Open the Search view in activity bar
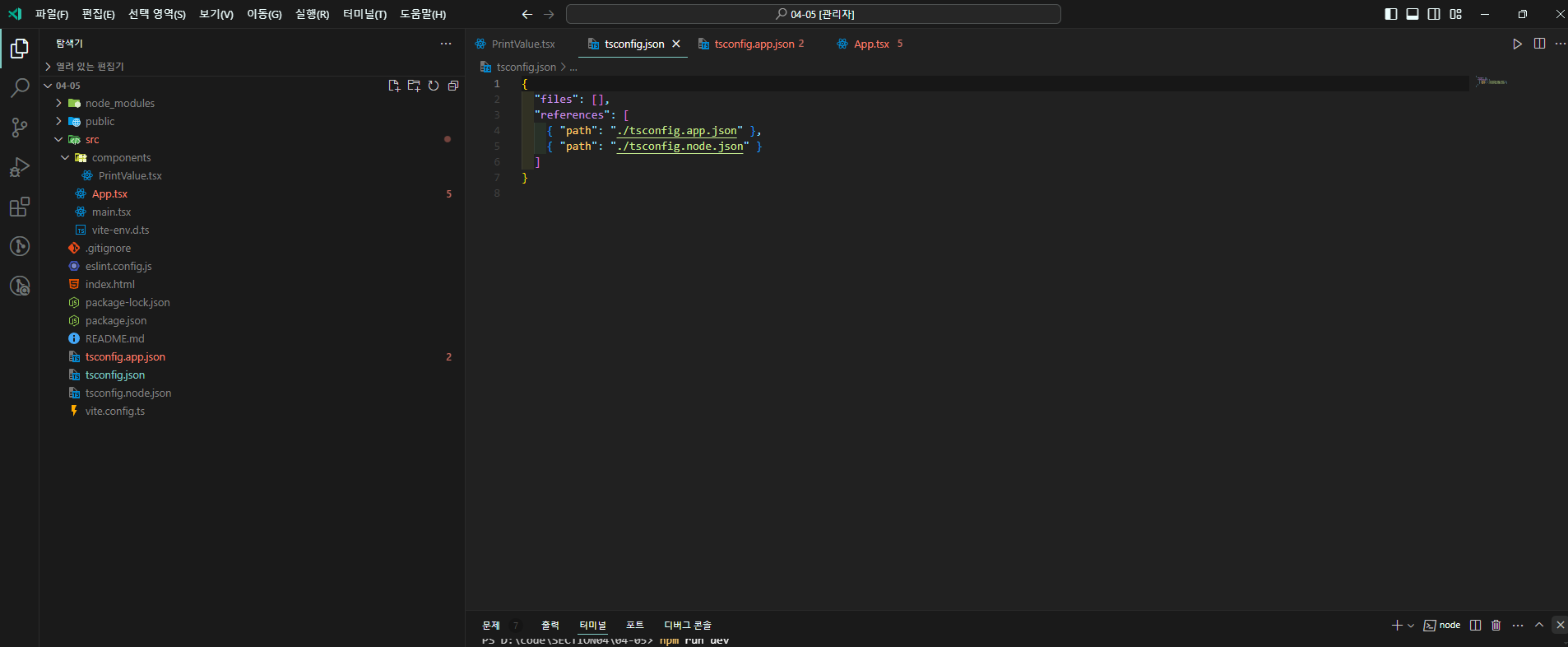The height and width of the screenshot is (647, 1568). (20, 88)
